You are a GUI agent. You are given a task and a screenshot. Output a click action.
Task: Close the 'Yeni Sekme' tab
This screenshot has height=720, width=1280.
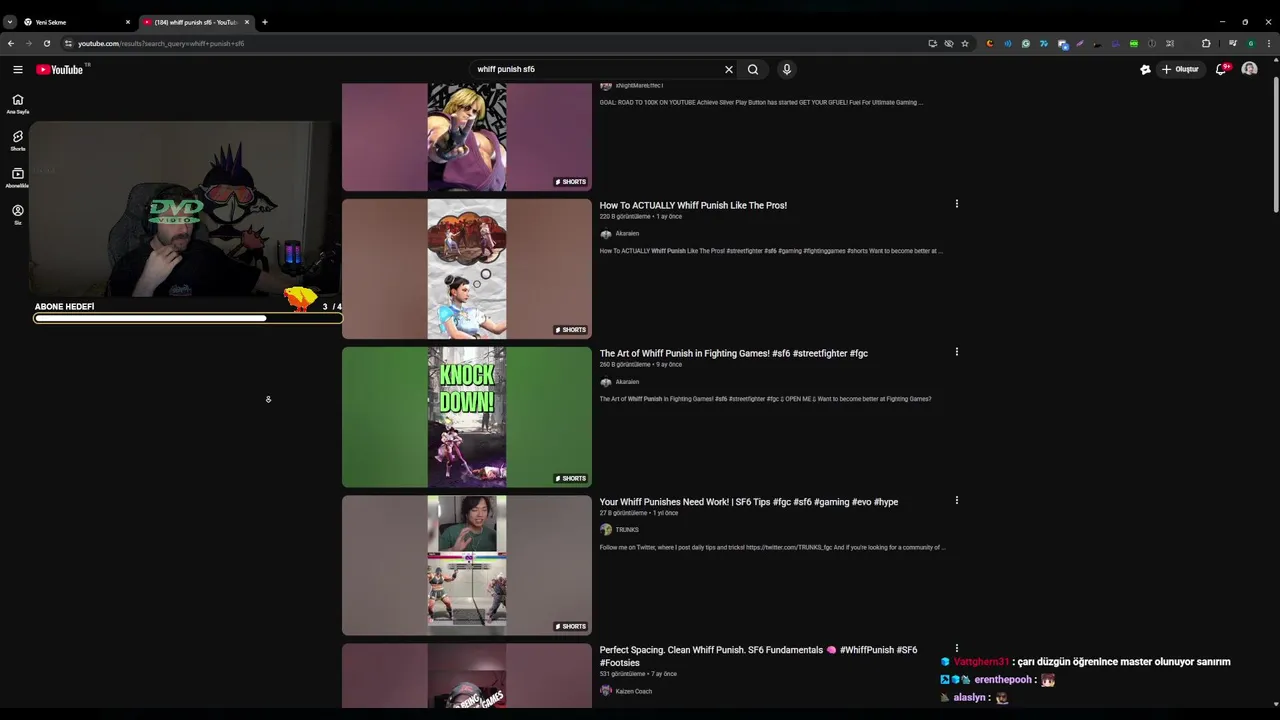coord(128,22)
